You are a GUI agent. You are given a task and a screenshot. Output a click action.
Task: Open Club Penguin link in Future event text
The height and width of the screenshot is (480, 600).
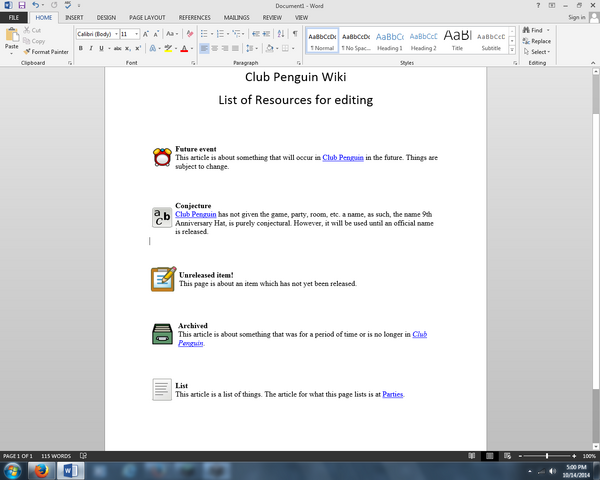(343, 158)
